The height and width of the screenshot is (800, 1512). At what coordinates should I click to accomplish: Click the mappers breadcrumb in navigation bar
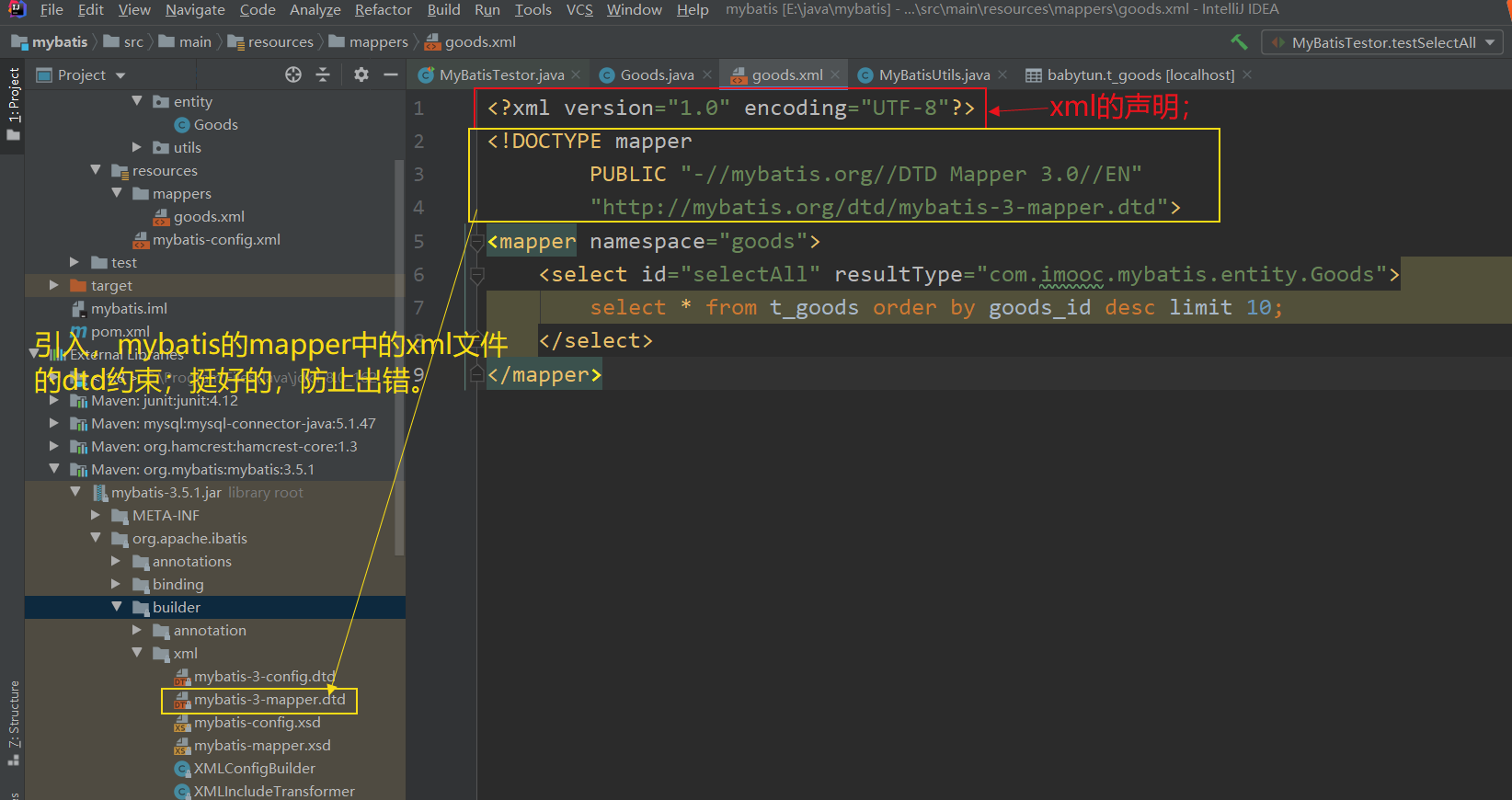click(x=368, y=41)
